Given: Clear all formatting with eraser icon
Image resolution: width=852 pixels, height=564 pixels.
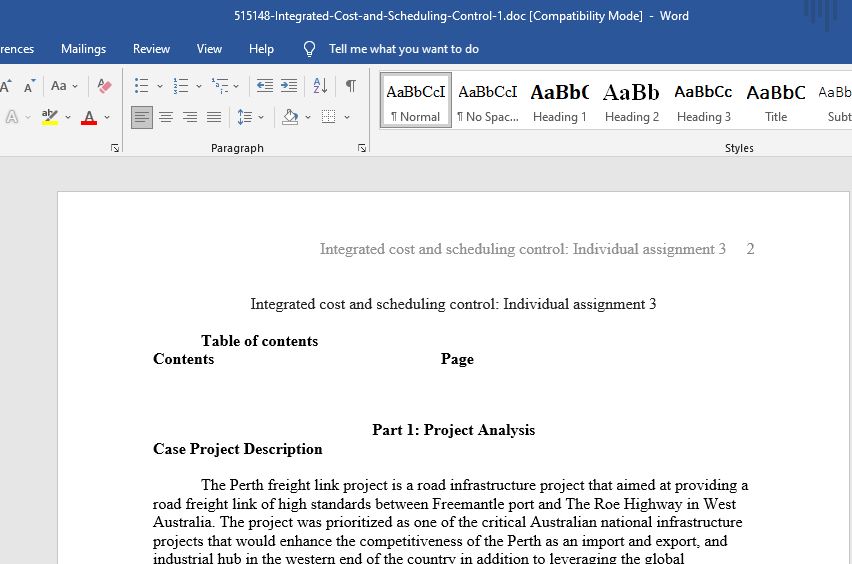Looking at the screenshot, I should pos(104,86).
